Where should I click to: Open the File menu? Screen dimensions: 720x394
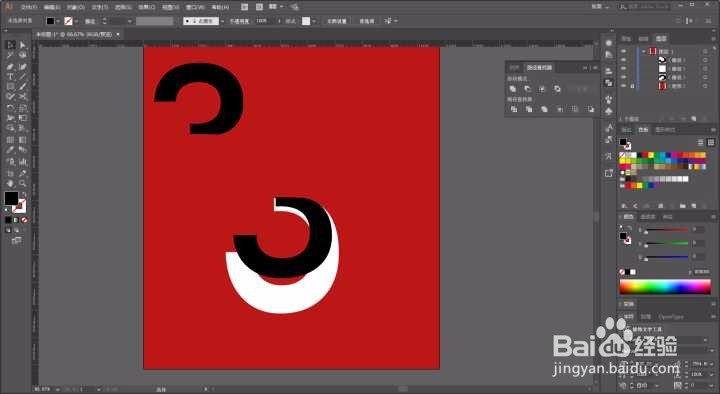click(x=28, y=7)
